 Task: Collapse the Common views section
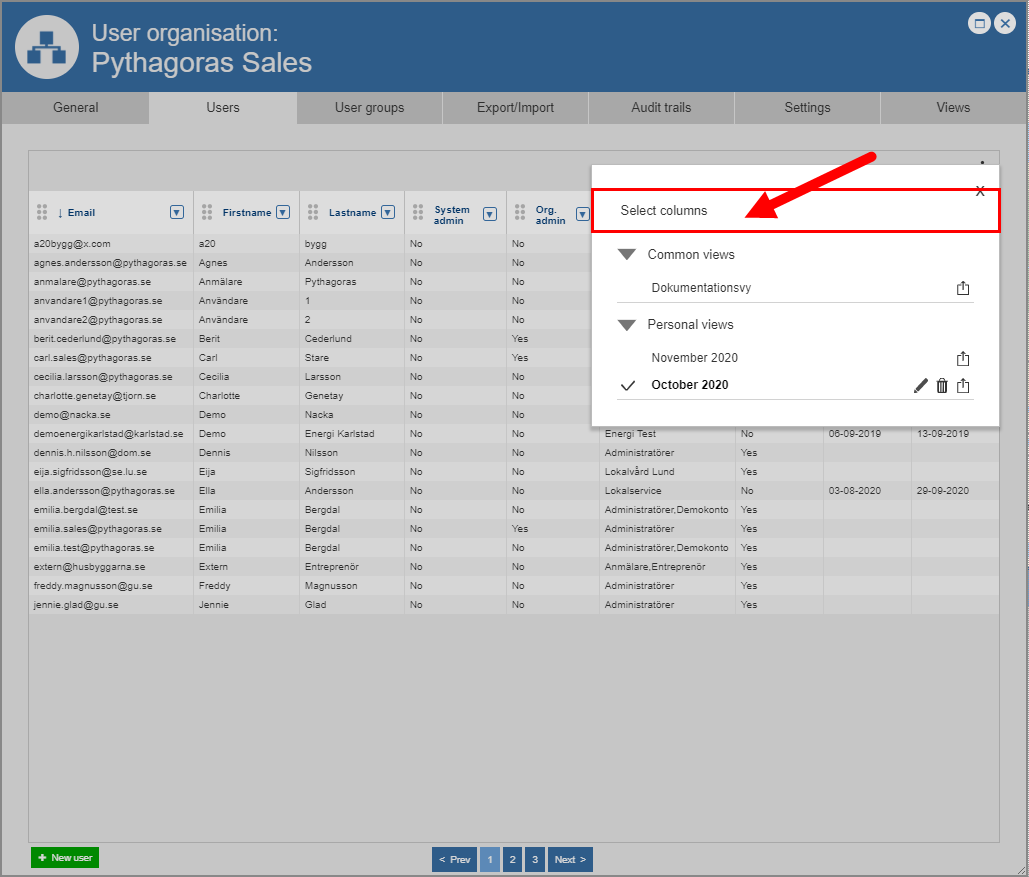tap(627, 255)
